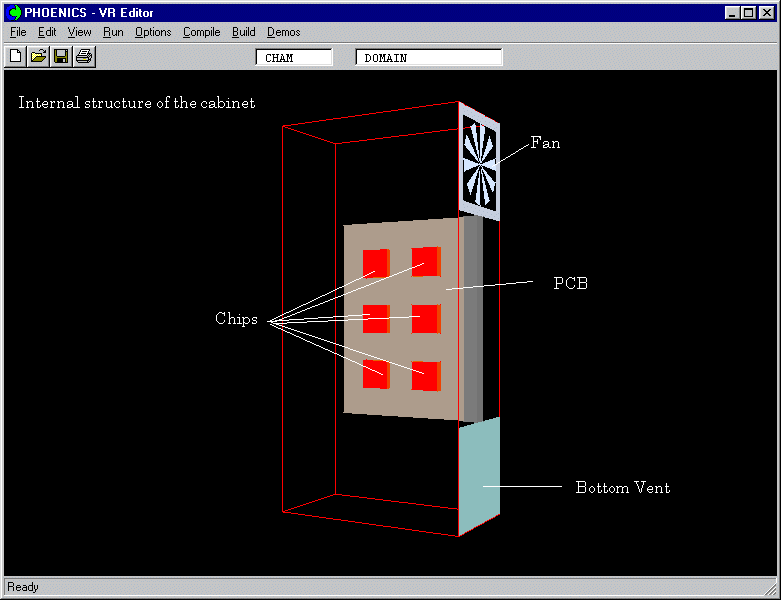Image resolution: width=781 pixels, height=600 pixels.
Task: Open the View menu
Action: point(79,32)
